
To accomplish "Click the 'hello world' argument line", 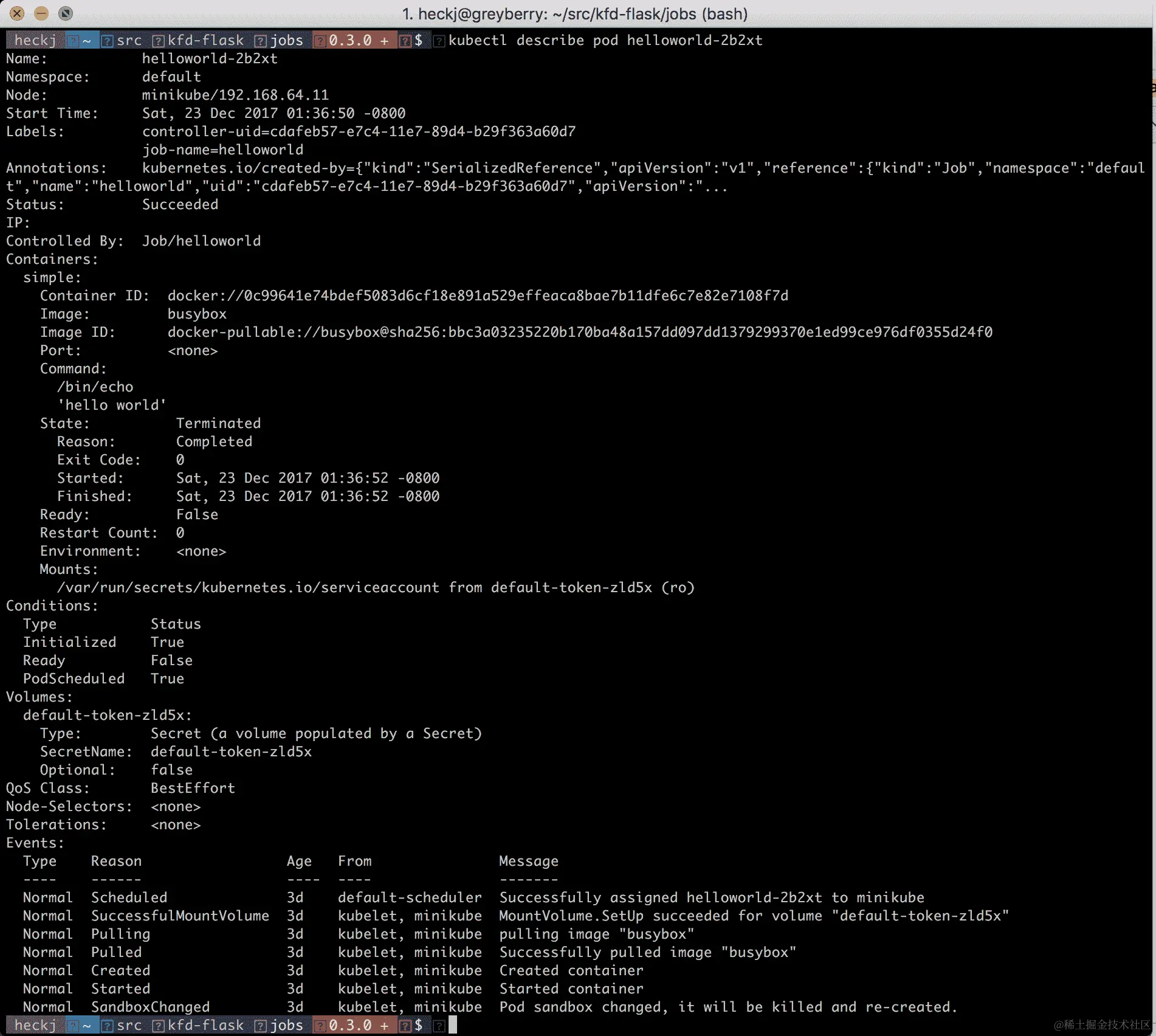I will click(112, 405).
